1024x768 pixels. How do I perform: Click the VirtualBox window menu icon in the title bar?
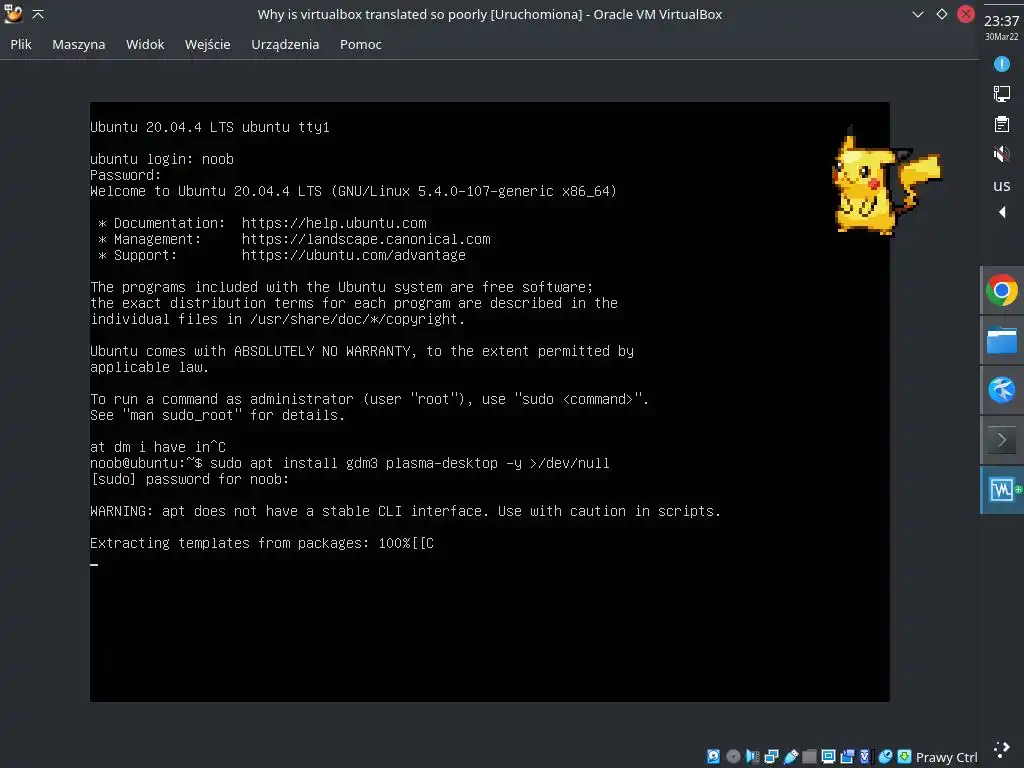[x=13, y=14]
